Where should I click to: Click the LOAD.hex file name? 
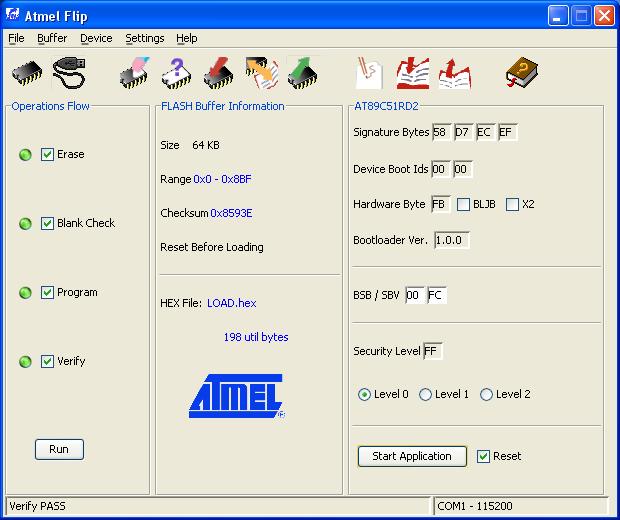click(232, 303)
